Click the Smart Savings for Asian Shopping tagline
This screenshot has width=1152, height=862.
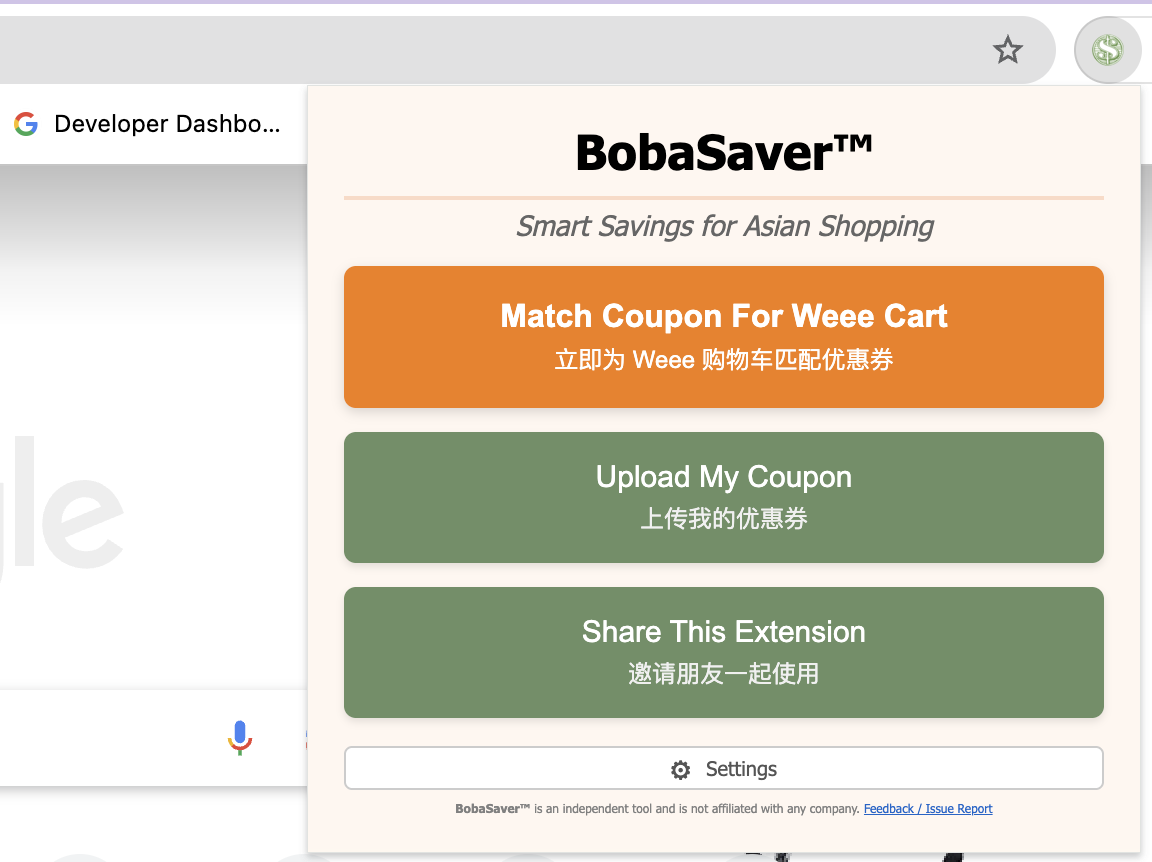pyautogui.click(x=724, y=226)
